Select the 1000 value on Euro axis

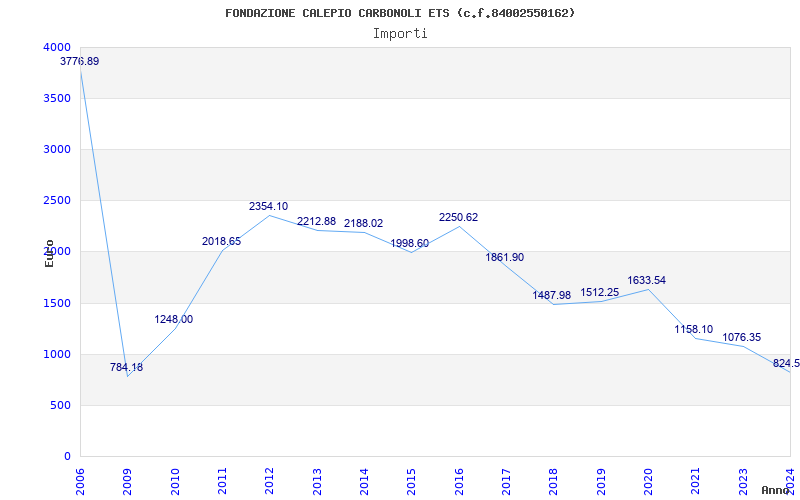[x=55, y=355]
